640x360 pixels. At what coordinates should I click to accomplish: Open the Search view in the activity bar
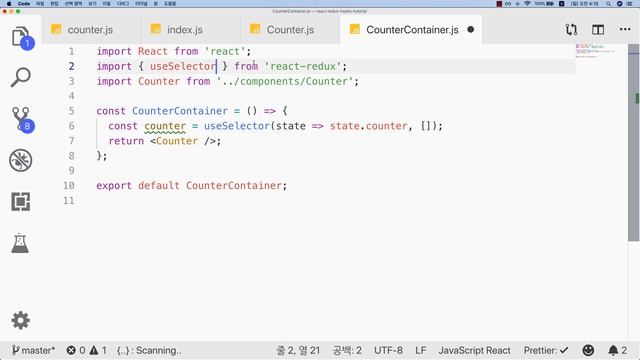pyautogui.click(x=20, y=77)
